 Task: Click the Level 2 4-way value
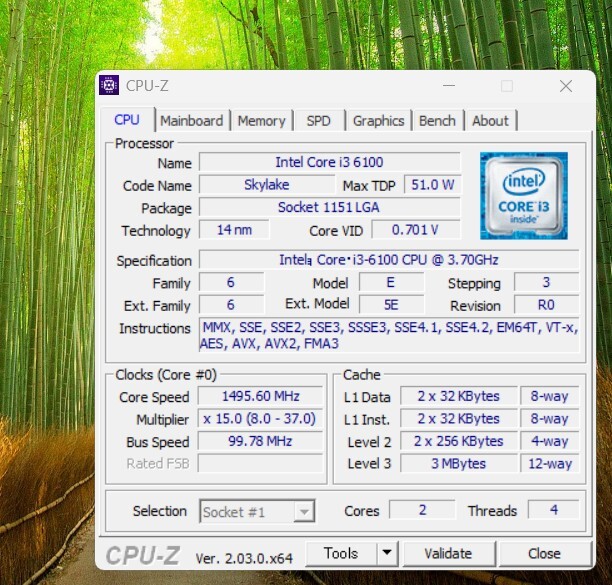click(x=550, y=441)
